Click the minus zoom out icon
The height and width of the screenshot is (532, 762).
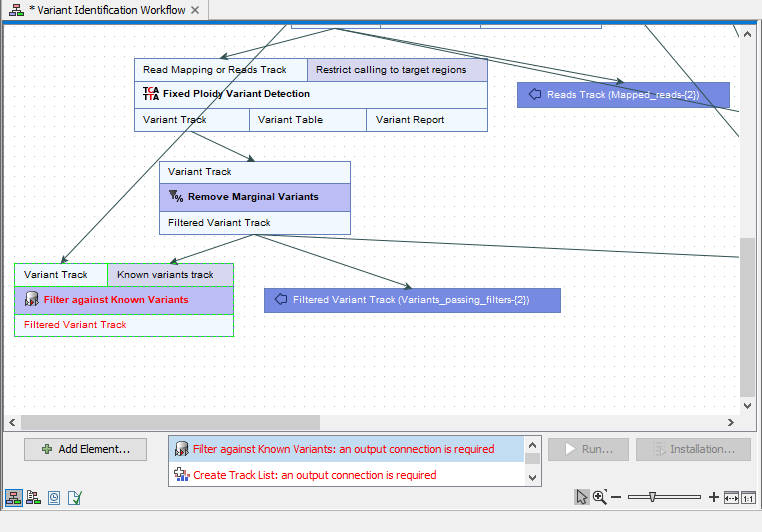point(616,497)
